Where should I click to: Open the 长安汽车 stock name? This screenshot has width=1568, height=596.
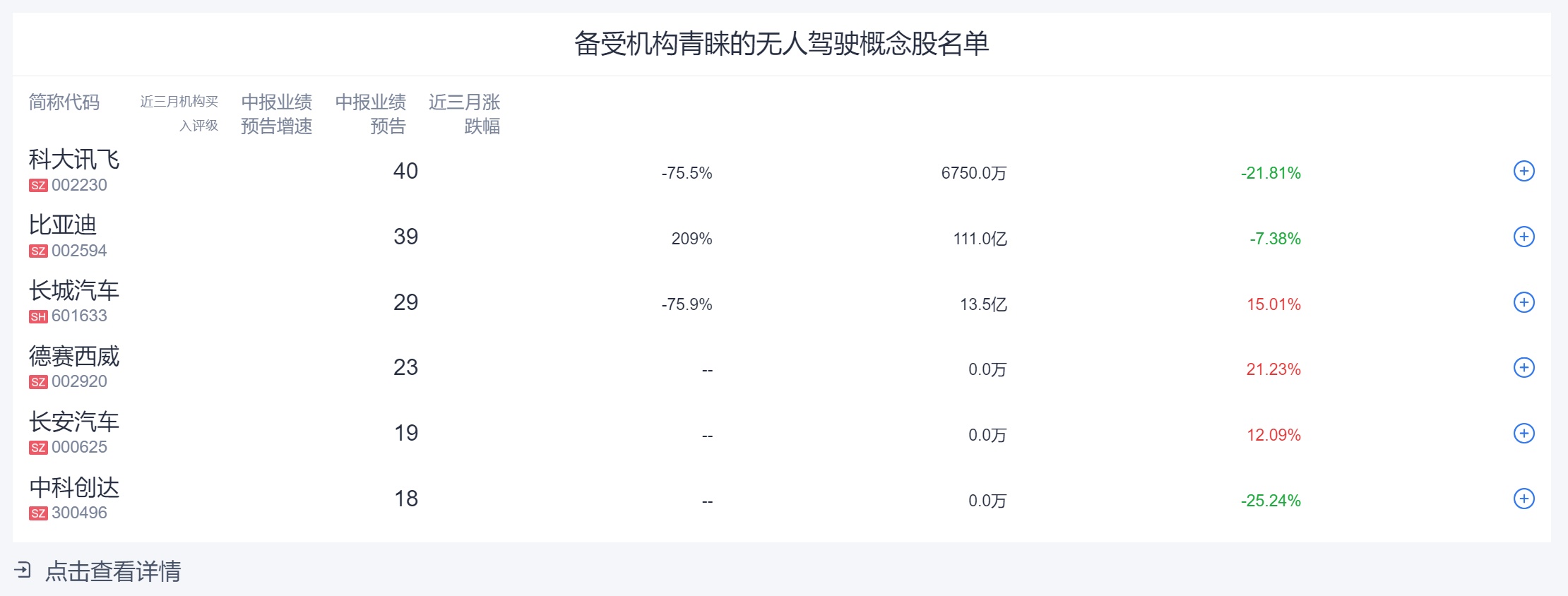tap(74, 422)
